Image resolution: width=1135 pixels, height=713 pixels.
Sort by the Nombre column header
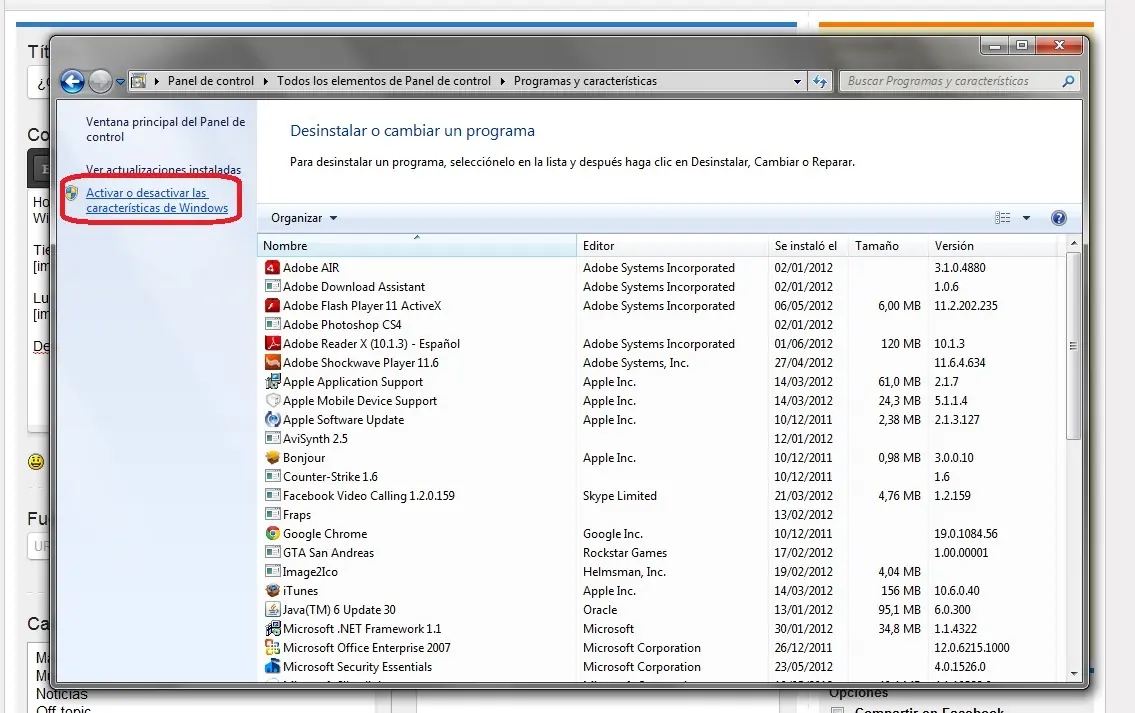click(x=416, y=246)
